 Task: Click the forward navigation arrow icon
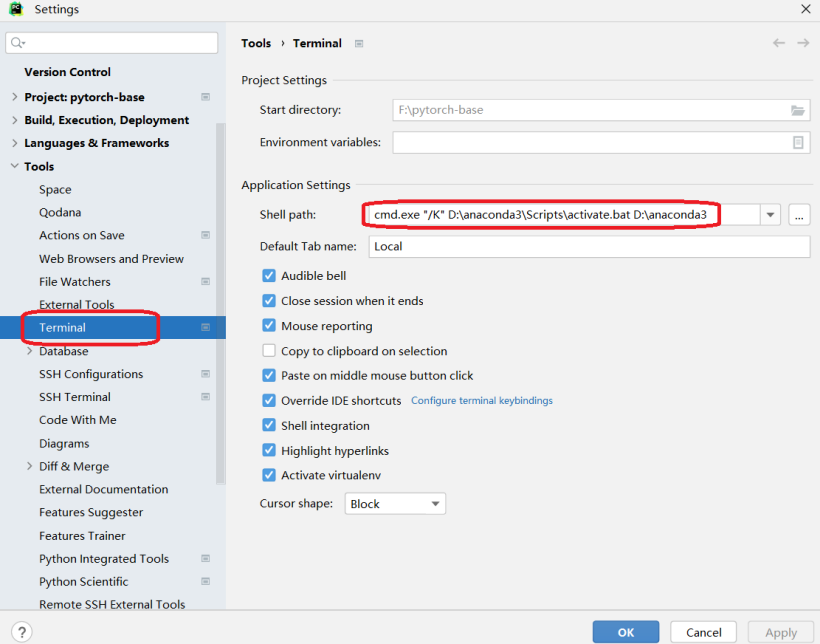click(803, 43)
